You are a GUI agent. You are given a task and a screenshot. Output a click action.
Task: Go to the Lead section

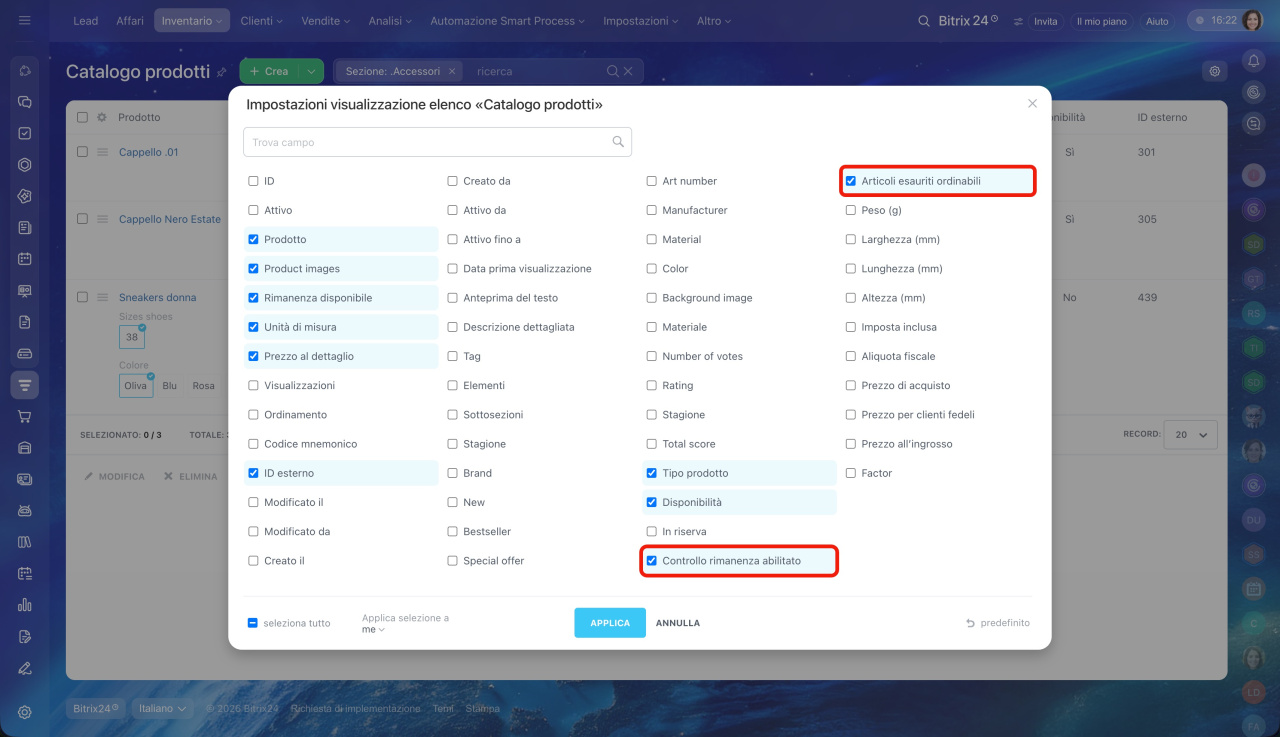(x=86, y=21)
